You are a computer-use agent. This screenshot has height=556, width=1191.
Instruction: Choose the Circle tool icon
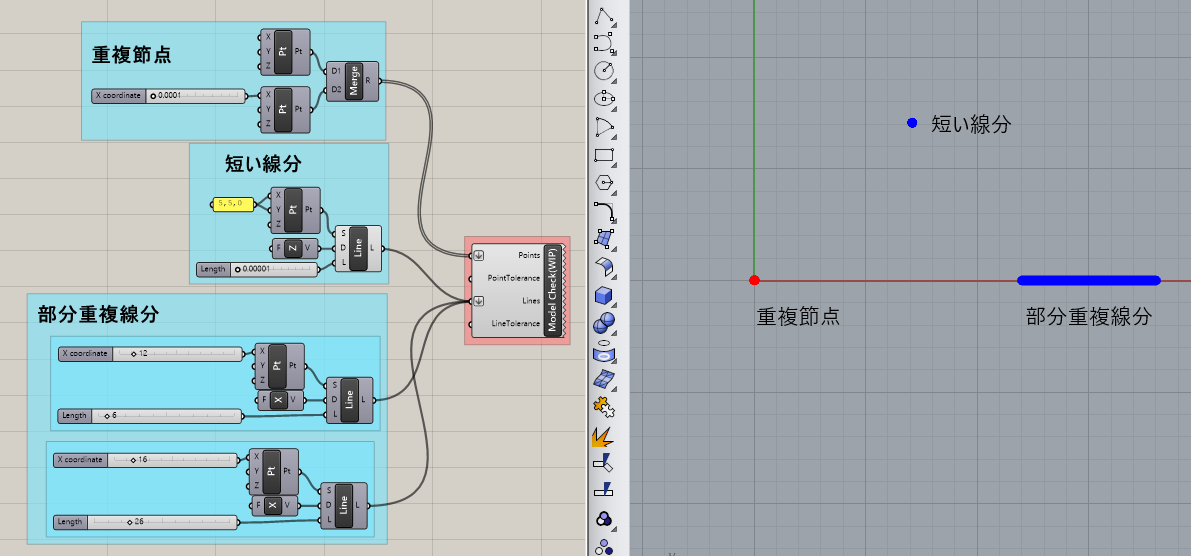pos(604,70)
